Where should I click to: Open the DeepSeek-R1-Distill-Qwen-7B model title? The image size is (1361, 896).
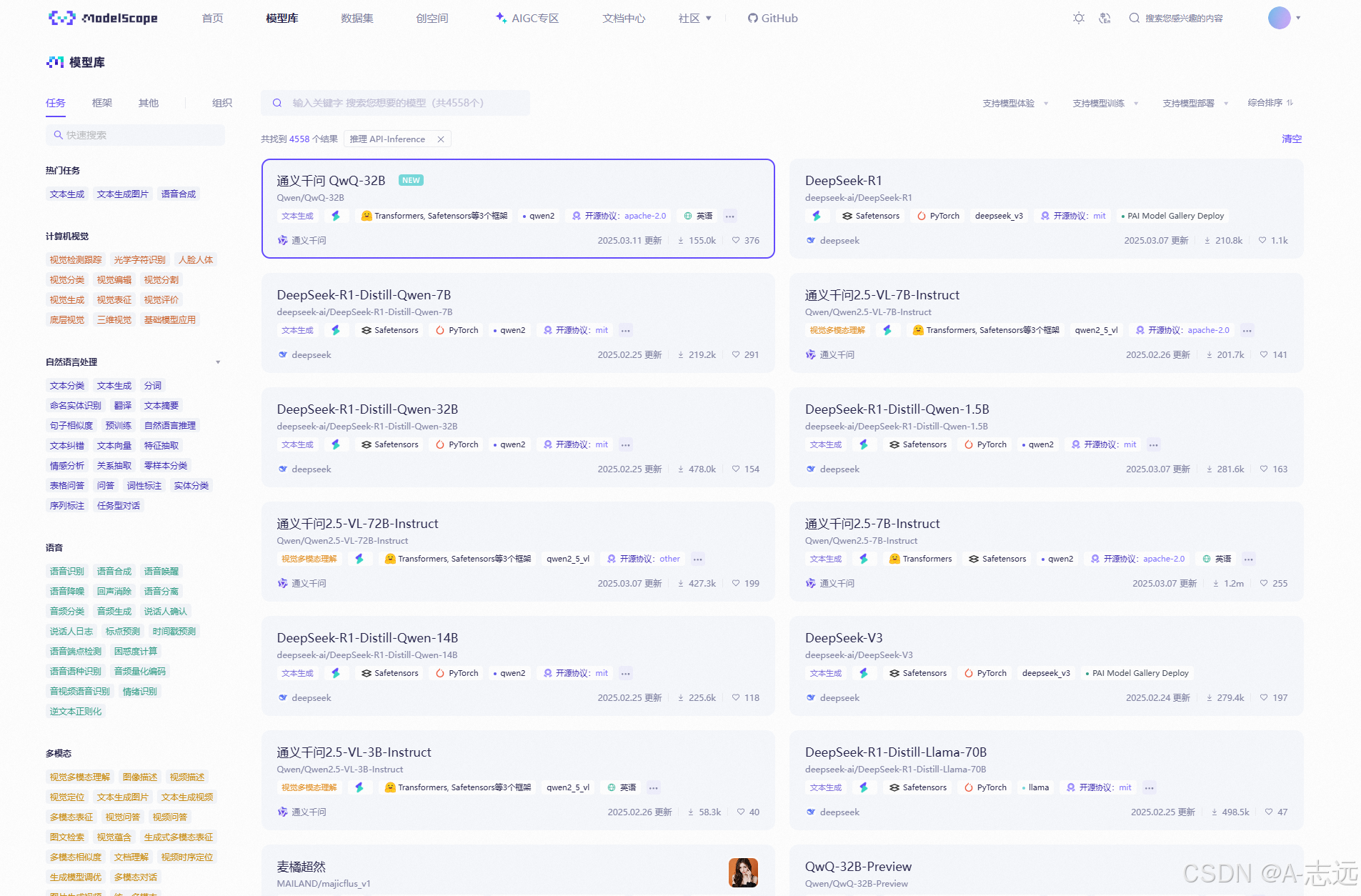coord(364,295)
